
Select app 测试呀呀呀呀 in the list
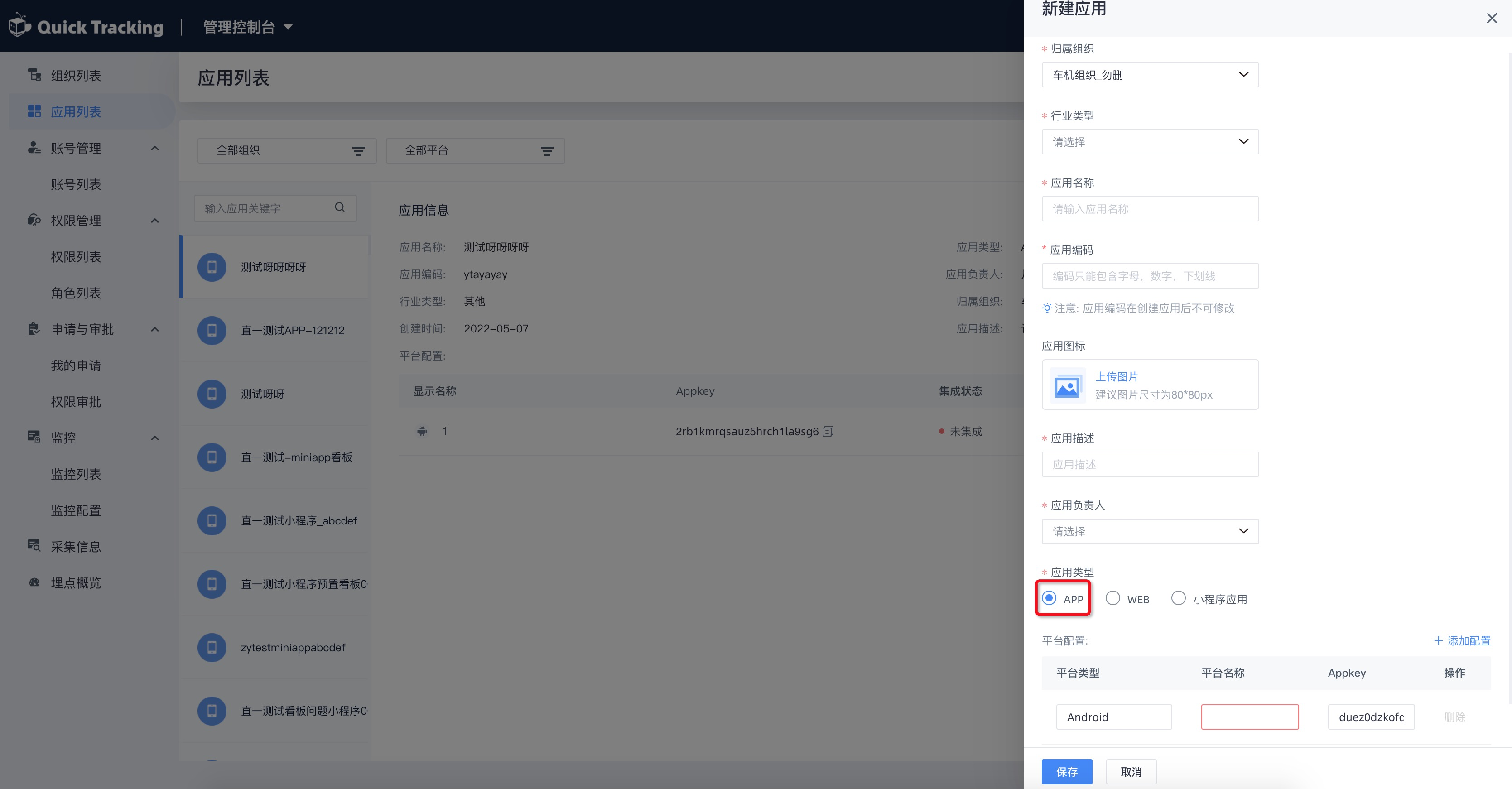274,267
